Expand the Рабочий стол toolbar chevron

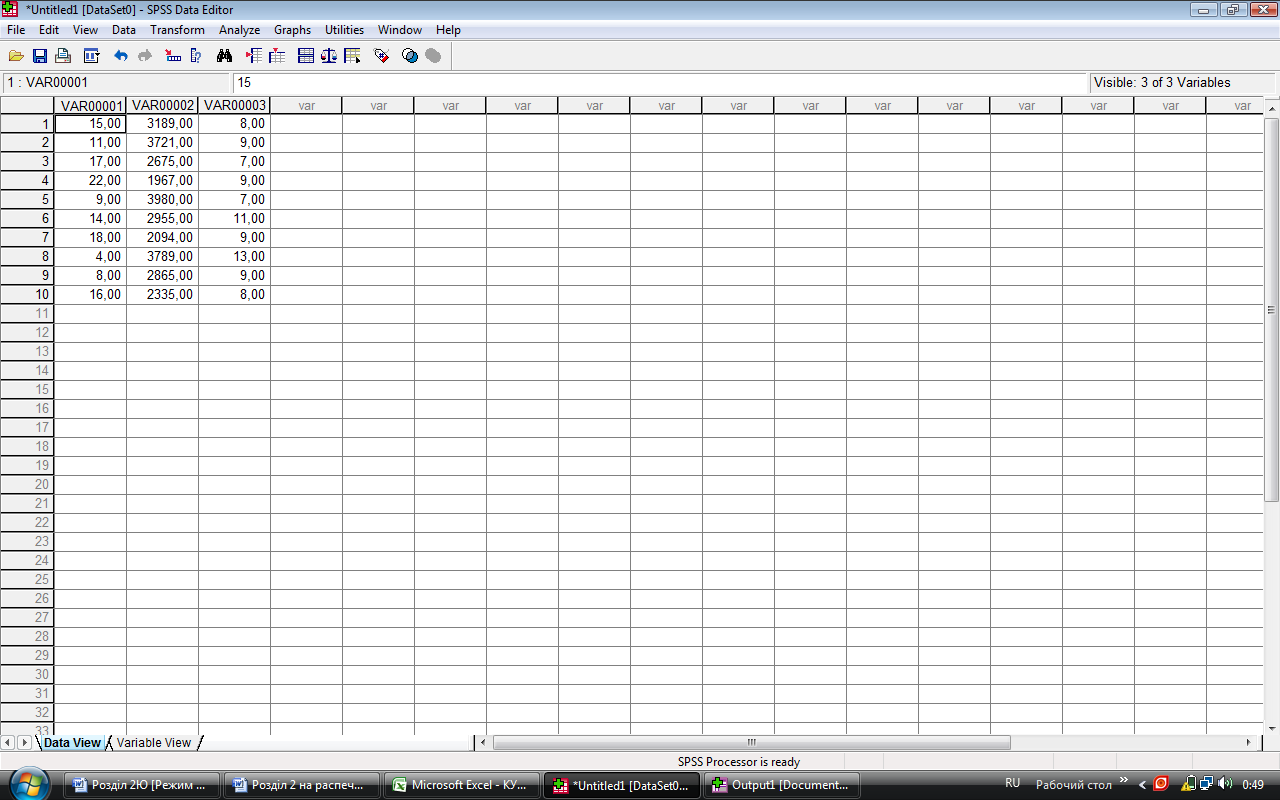coord(1123,781)
